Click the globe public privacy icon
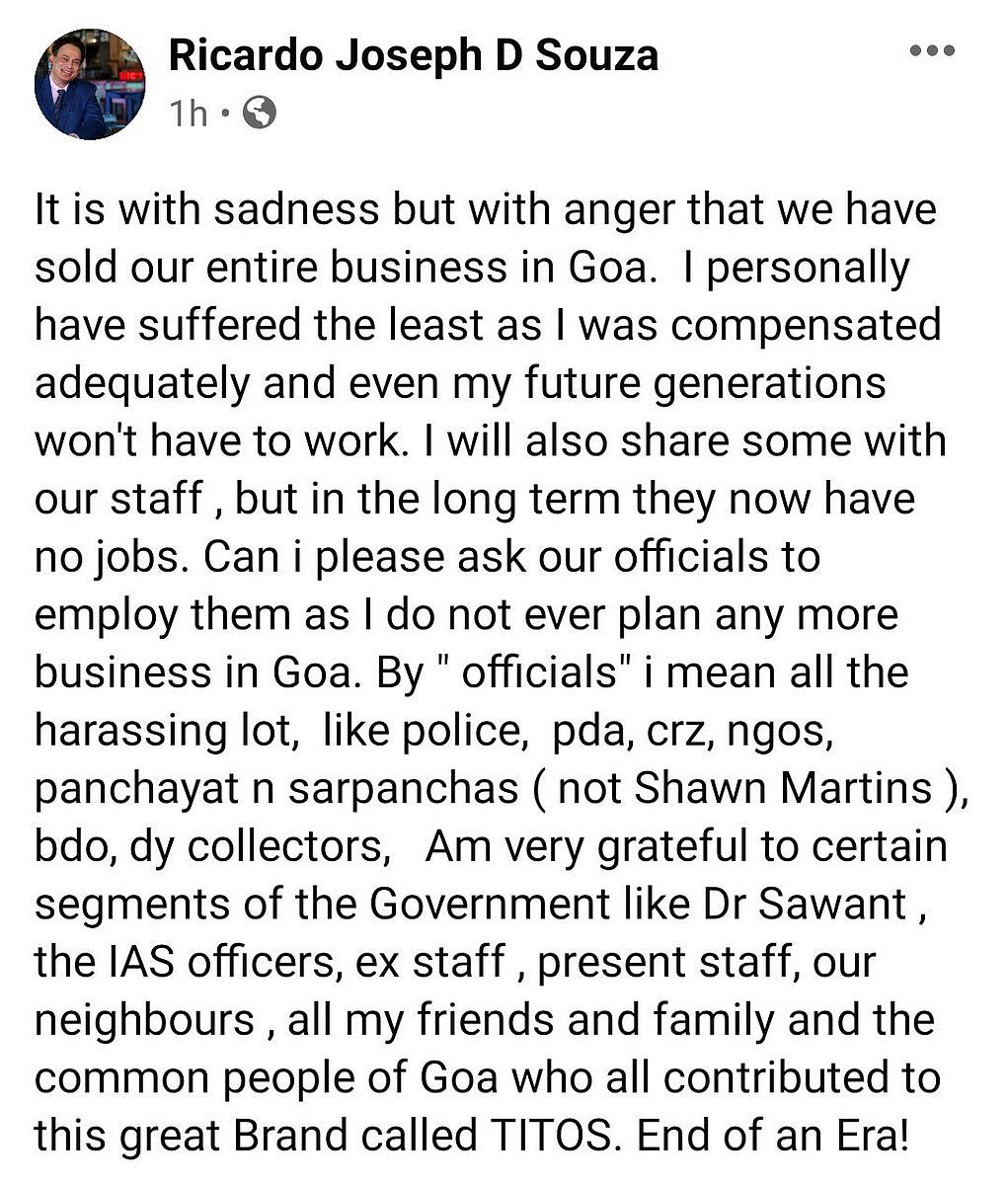1008x1185 pixels. 259,114
